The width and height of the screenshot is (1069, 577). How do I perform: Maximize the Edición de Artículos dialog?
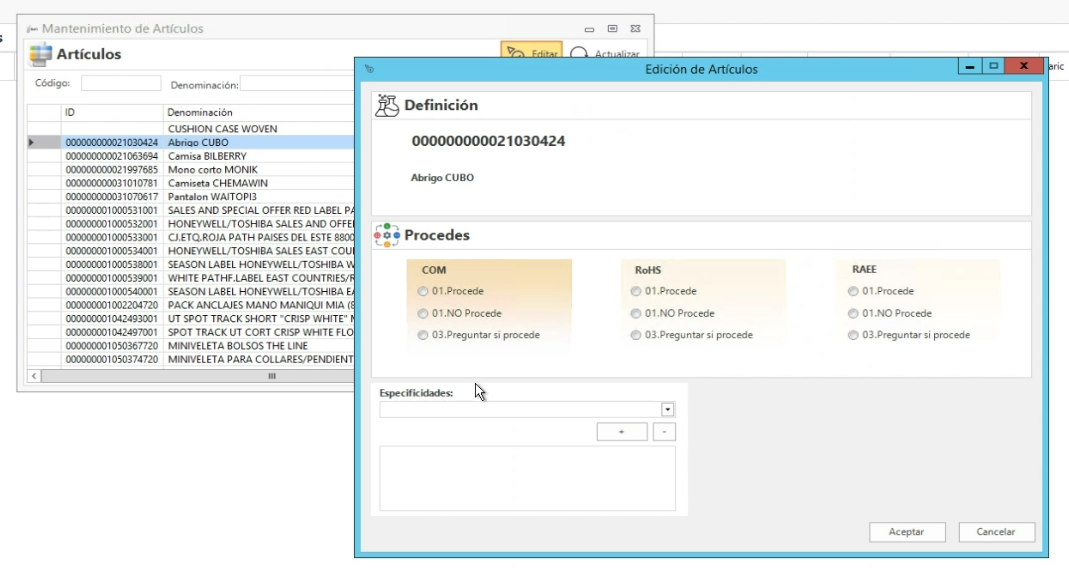click(994, 67)
